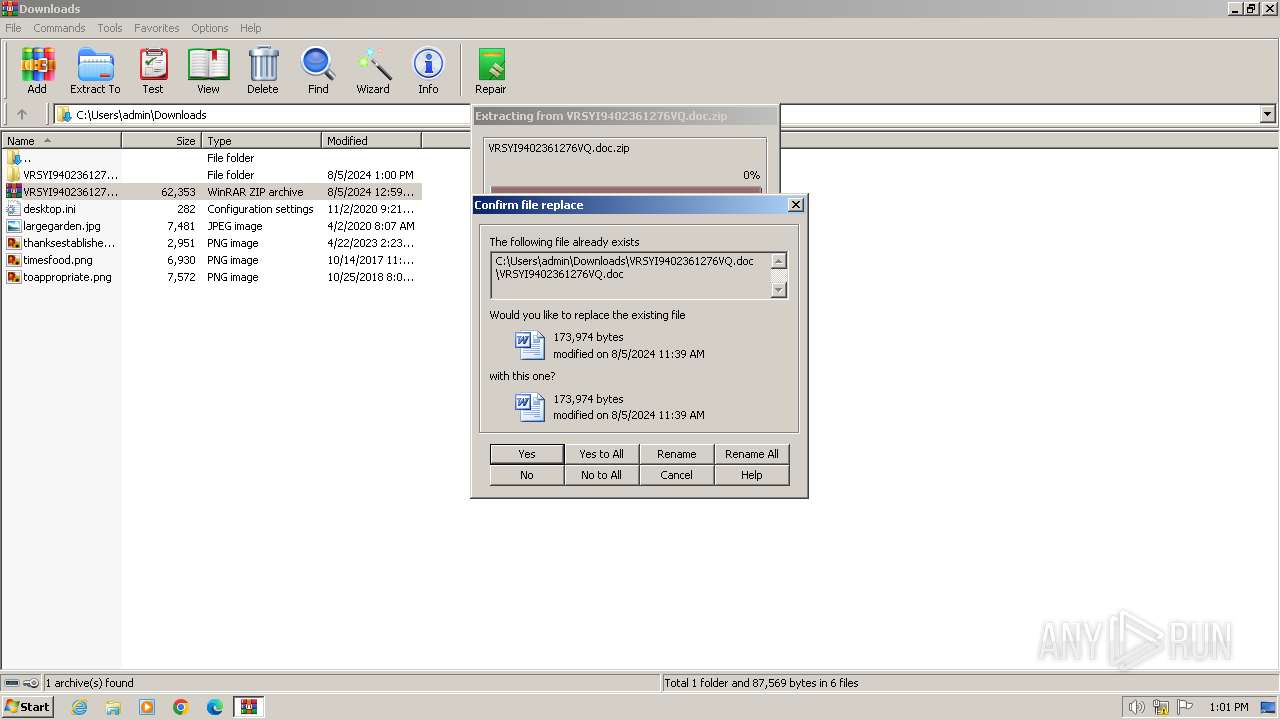Viewport: 1280px width, 720px height.
Task: Open the File menu
Action: click(13, 28)
